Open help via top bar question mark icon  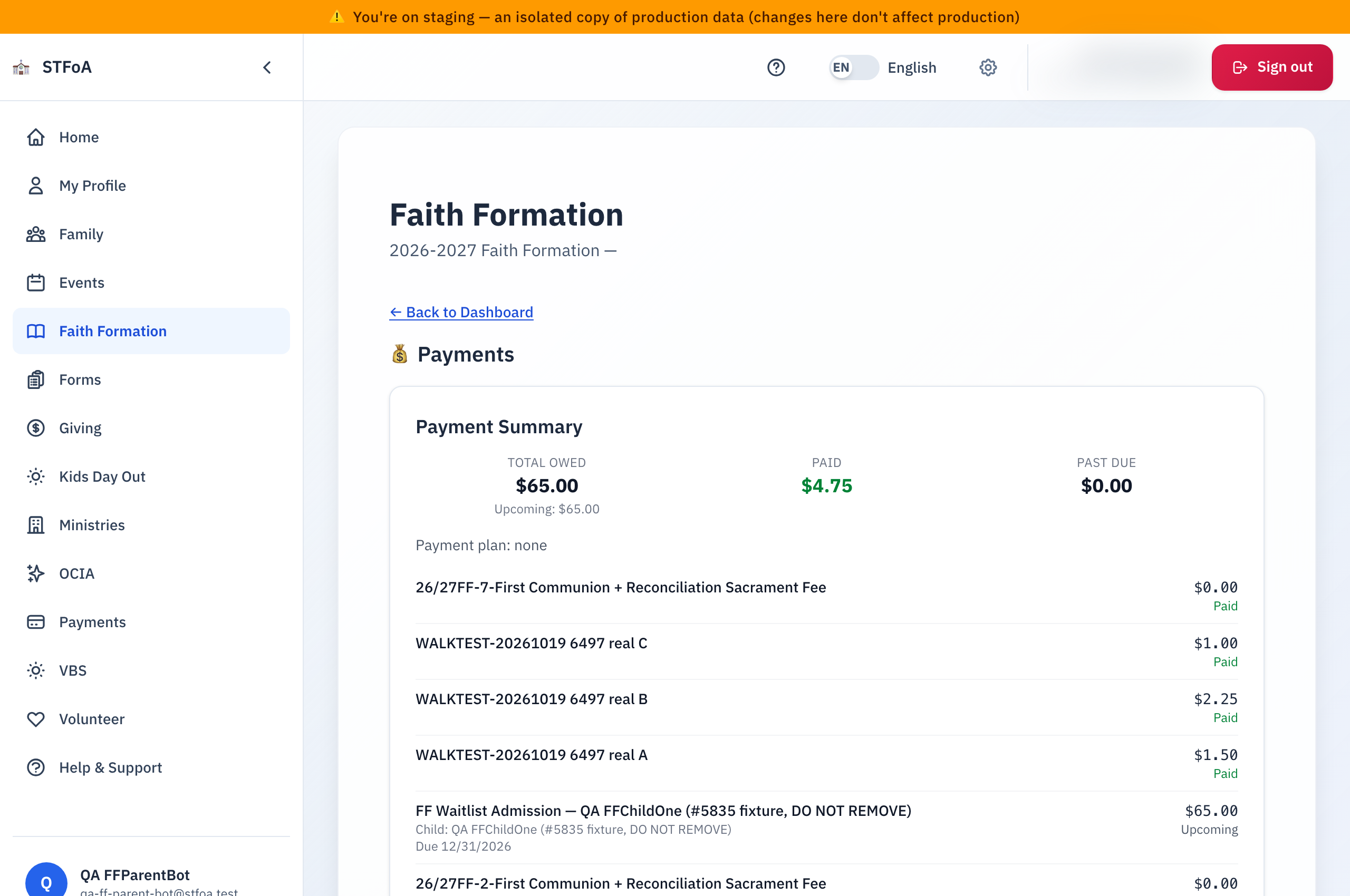click(776, 67)
